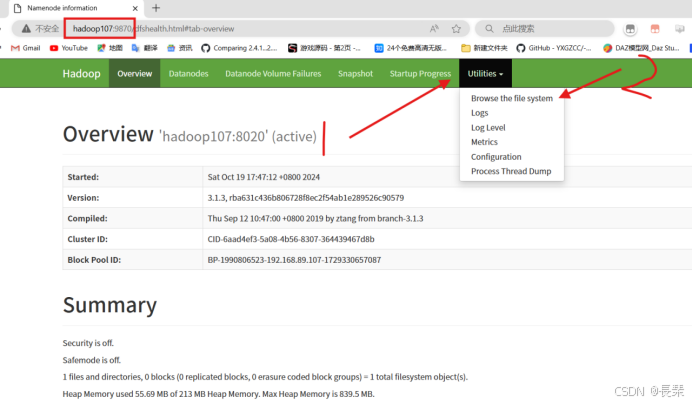The image size is (692, 405).
Task: Open the 新建文件夹 bookmark folder
Action: click(x=484, y=48)
